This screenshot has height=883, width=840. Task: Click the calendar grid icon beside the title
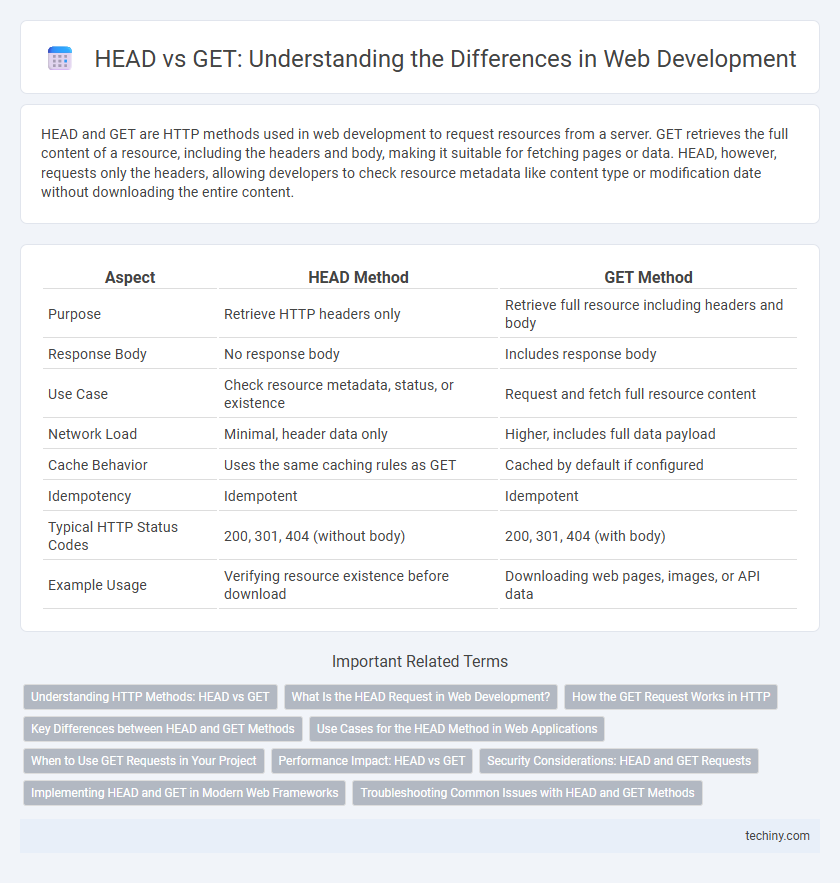pos(60,59)
